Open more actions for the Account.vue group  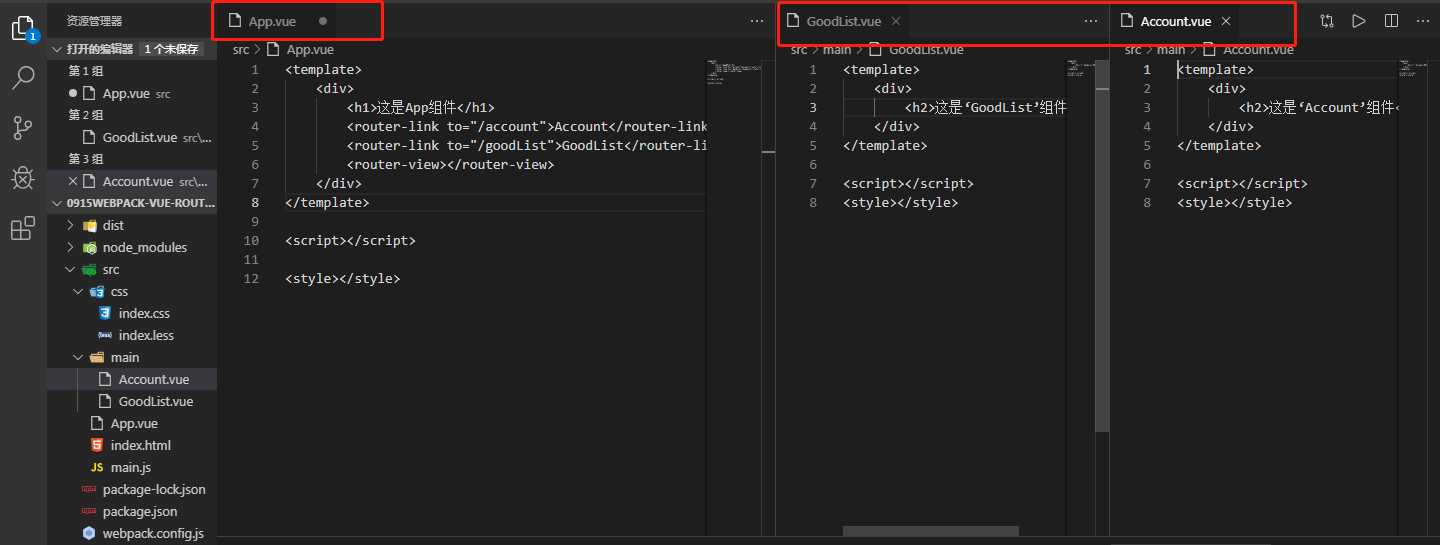tap(1423, 21)
